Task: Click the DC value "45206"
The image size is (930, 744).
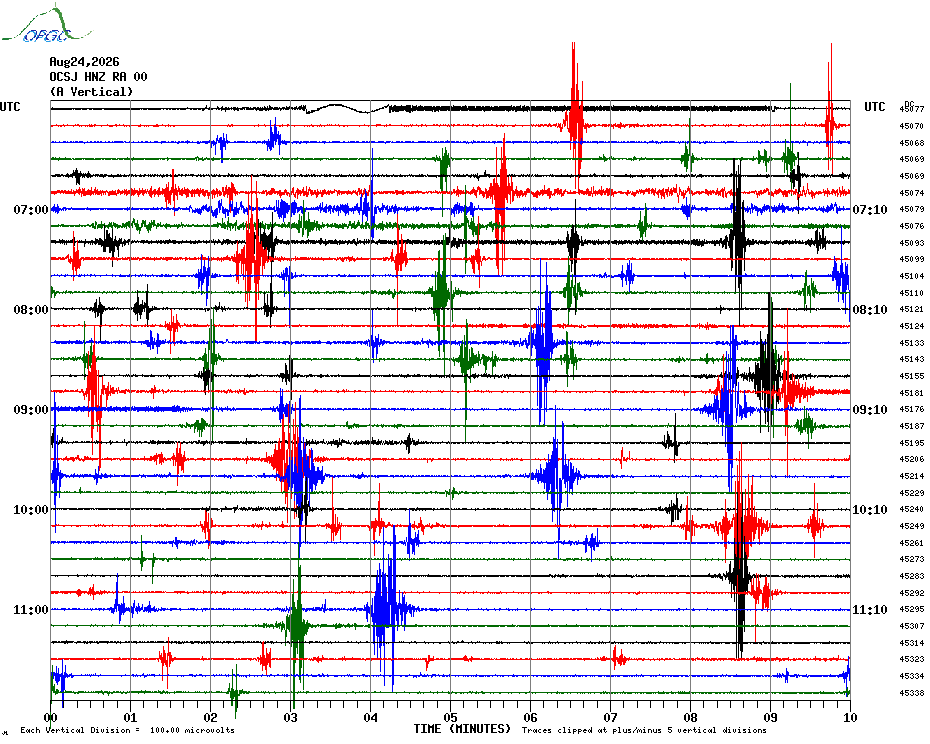Action: 912,459
